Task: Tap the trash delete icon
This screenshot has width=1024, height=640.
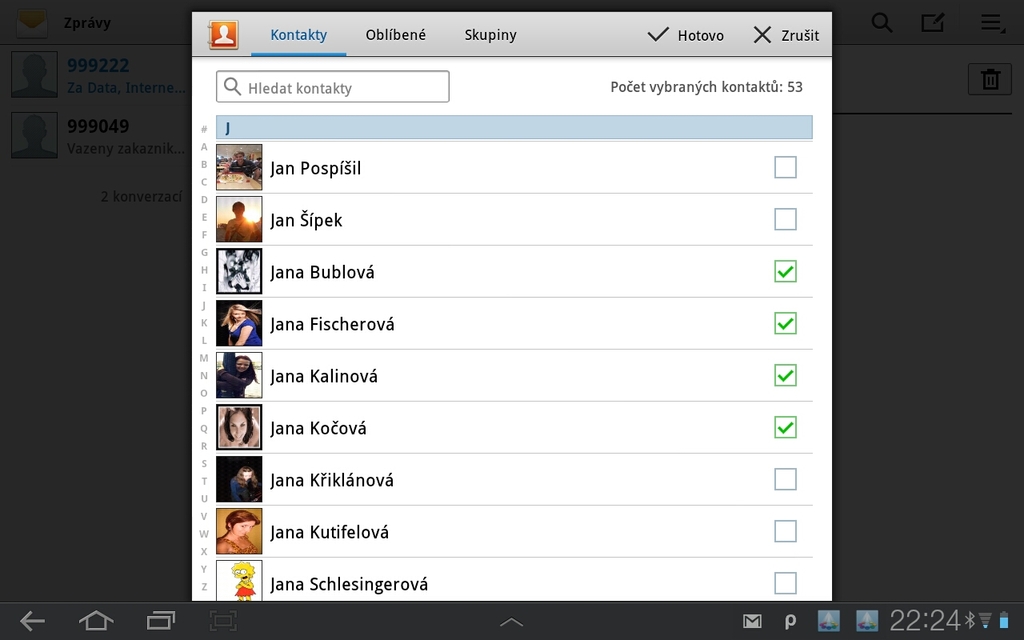Action: coord(990,79)
